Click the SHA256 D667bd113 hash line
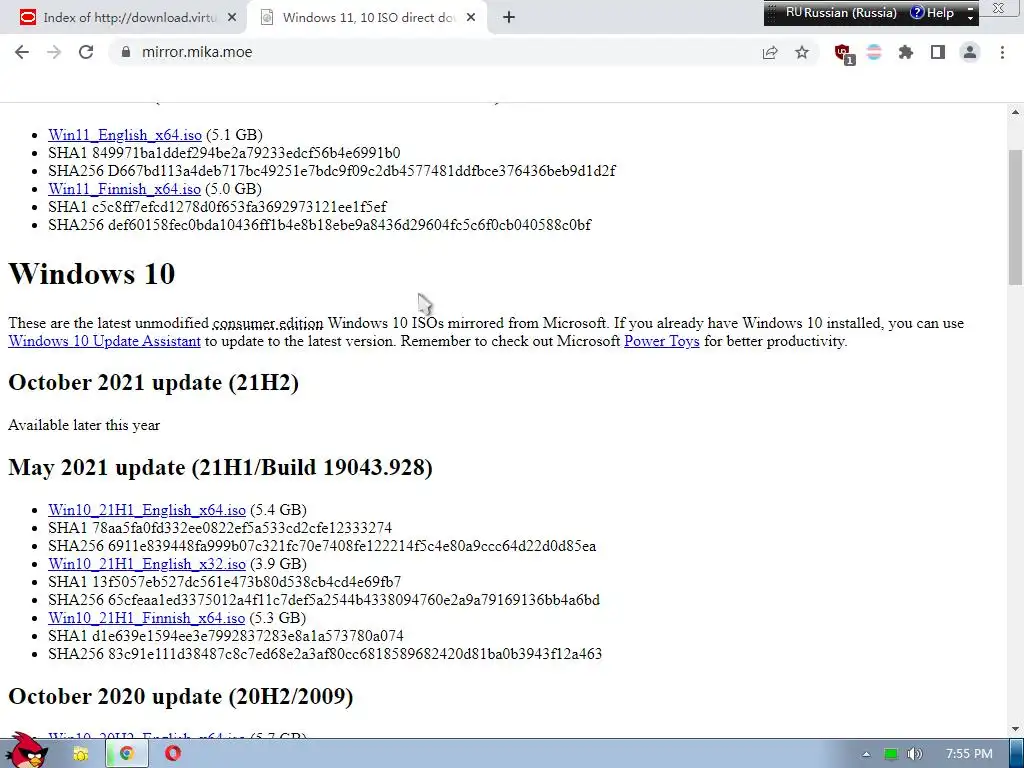 332,171
